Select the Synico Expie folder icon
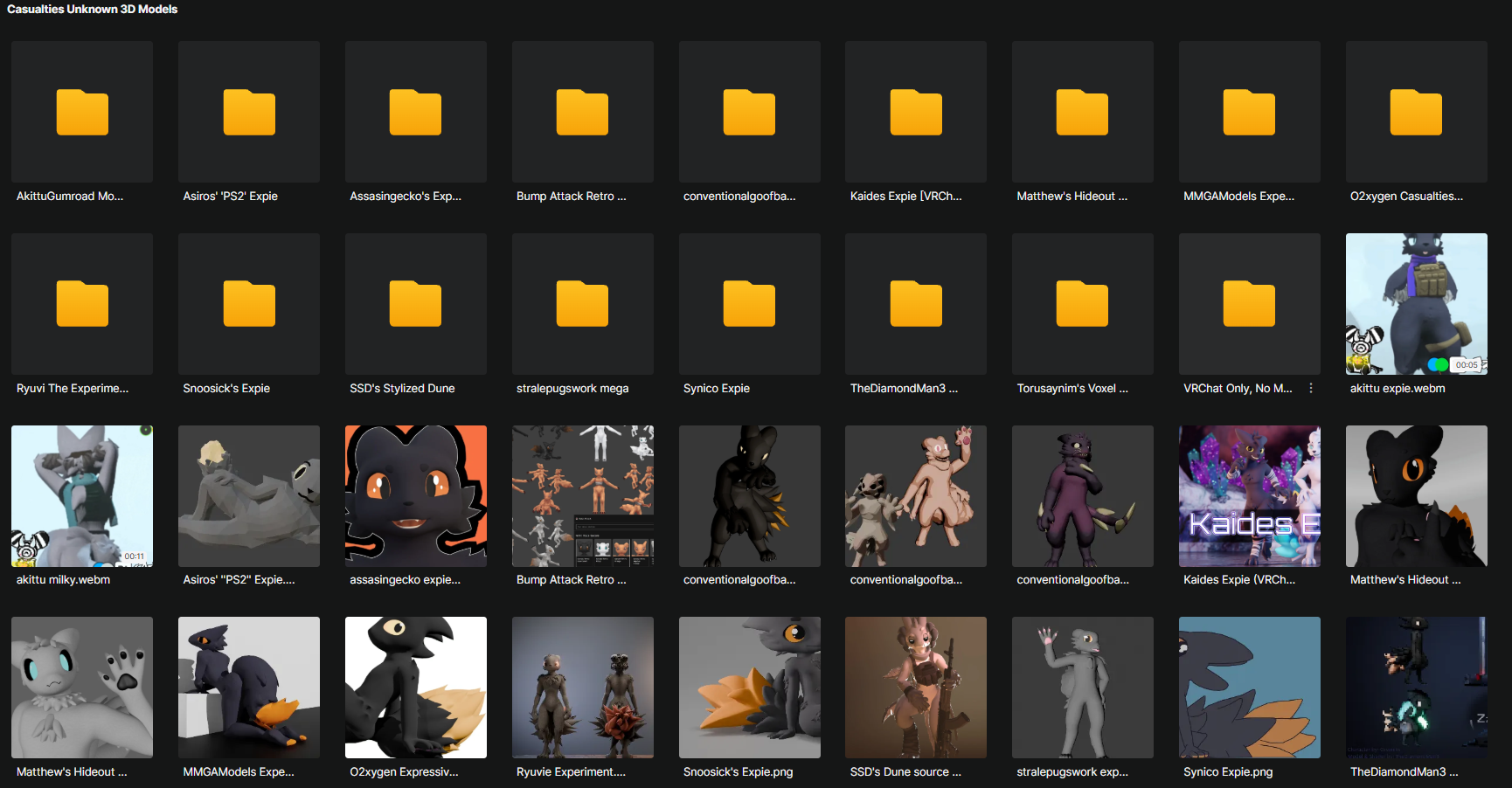 (750, 304)
